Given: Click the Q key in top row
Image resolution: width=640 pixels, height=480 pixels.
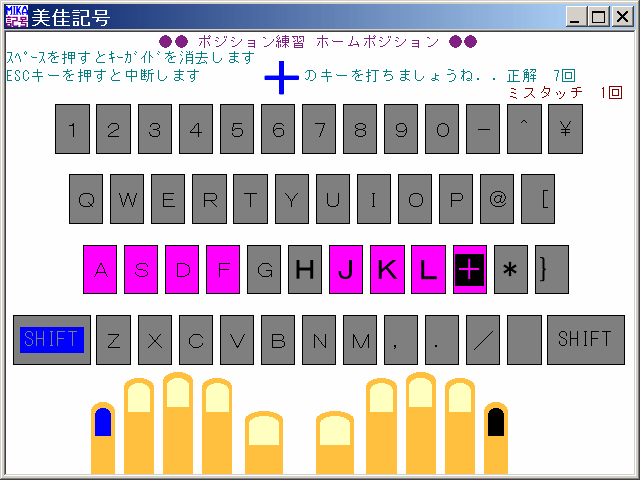Looking at the screenshot, I should pyautogui.click(x=87, y=199).
